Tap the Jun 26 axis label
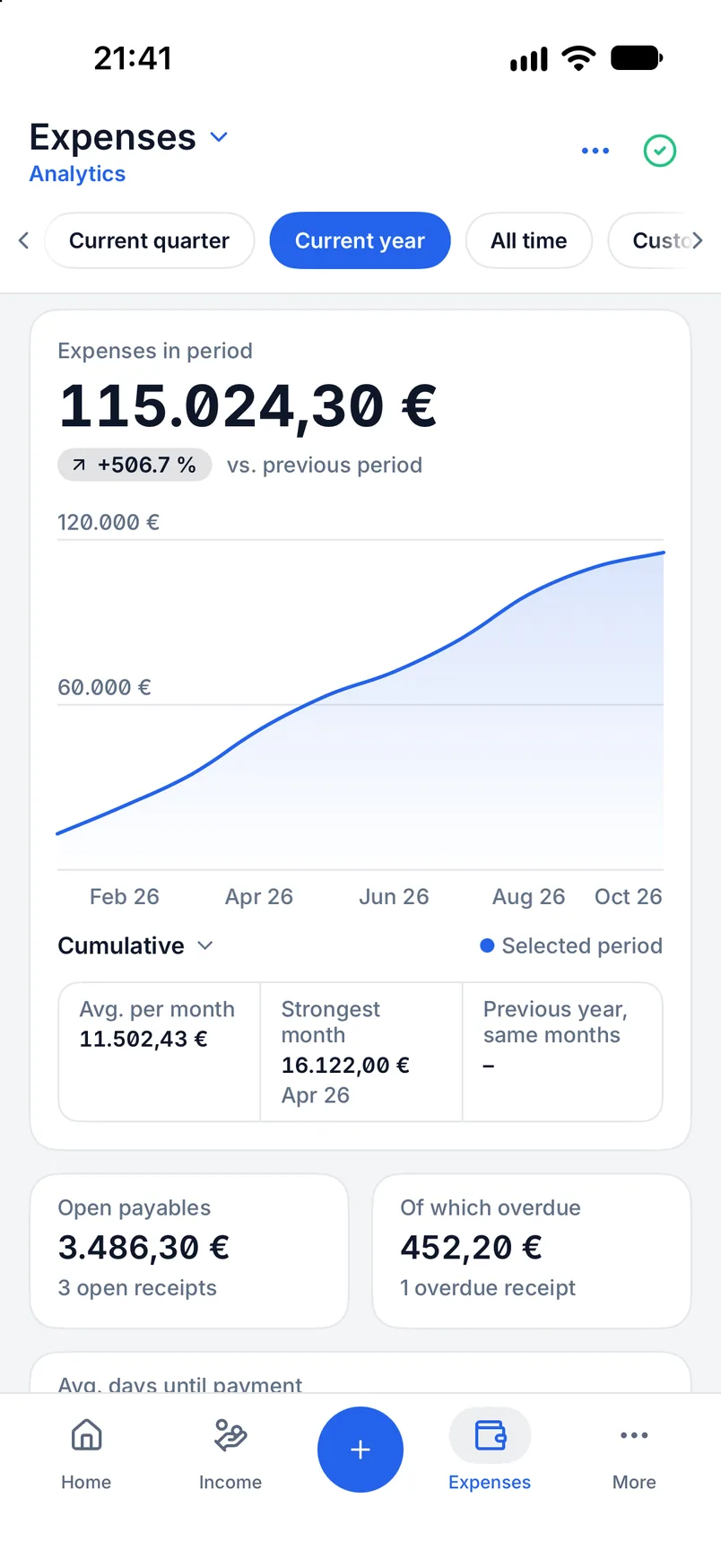This screenshot has height=1568, width=721. [394, 896]
